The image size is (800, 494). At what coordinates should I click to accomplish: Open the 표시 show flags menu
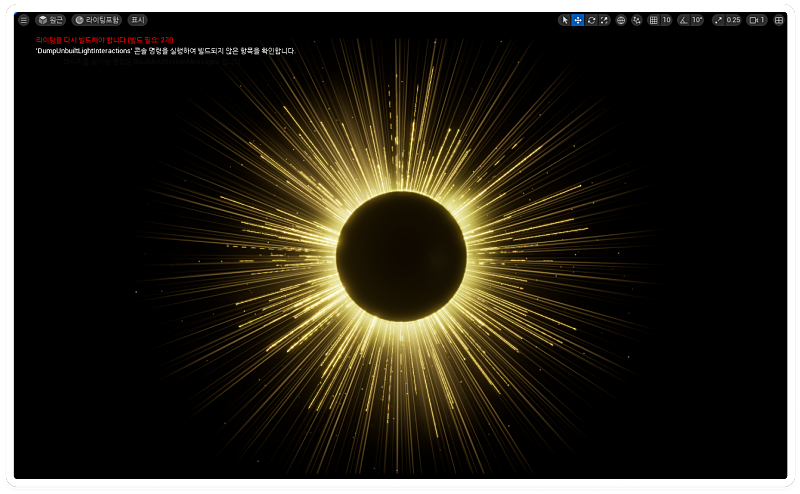click(137, 20)
